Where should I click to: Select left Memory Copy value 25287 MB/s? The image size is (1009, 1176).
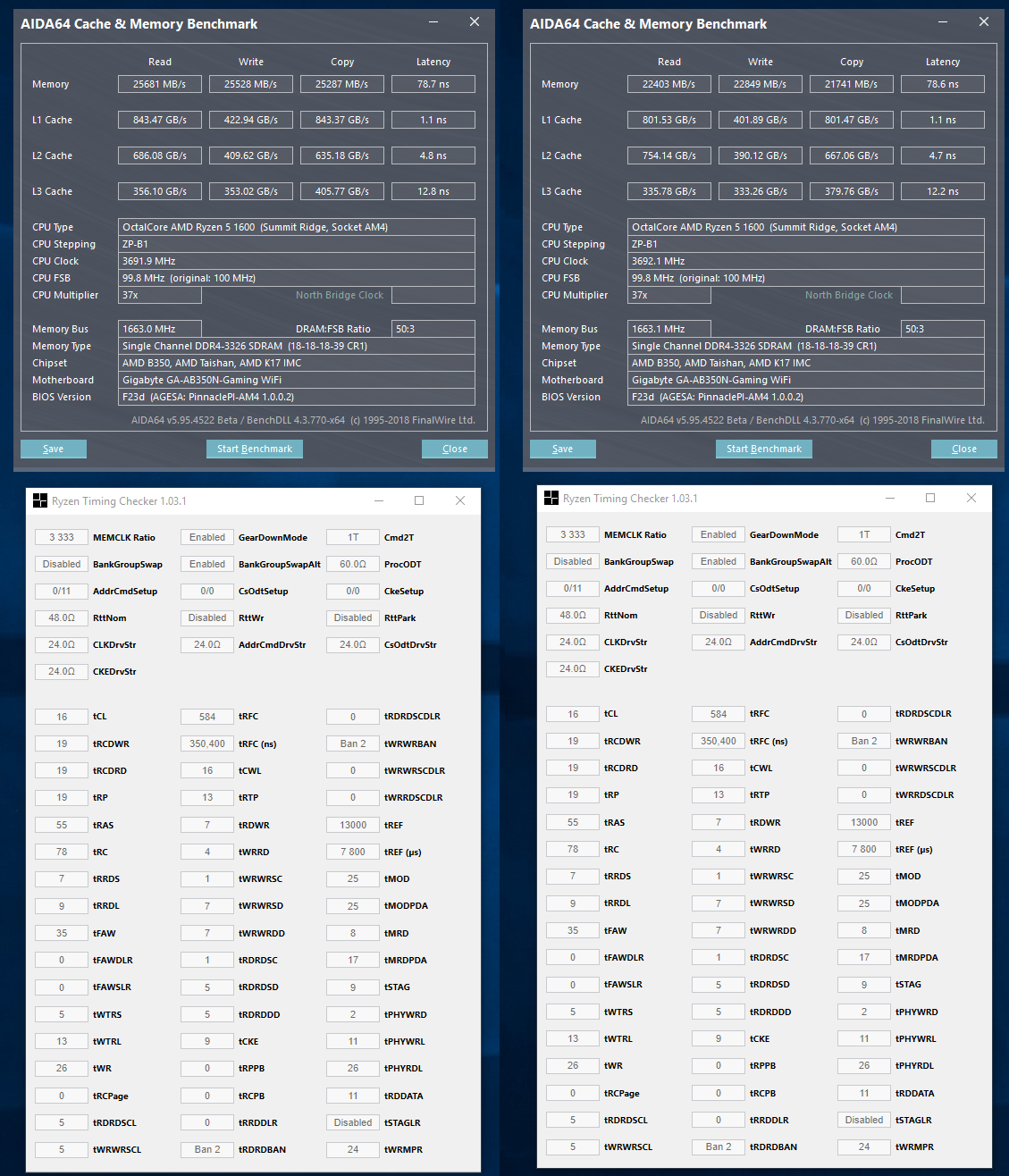342,84
